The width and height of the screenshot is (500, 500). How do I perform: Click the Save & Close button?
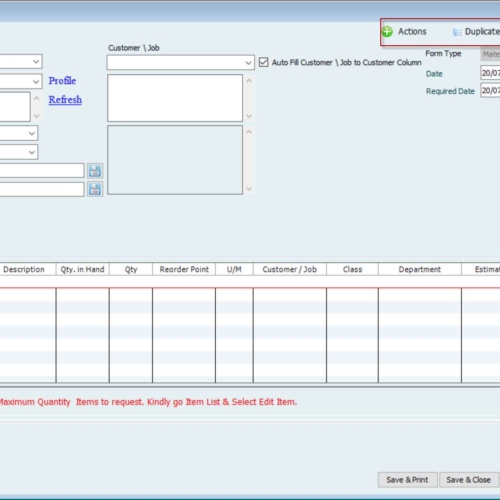pyautogui.click(x=468, y=480)
